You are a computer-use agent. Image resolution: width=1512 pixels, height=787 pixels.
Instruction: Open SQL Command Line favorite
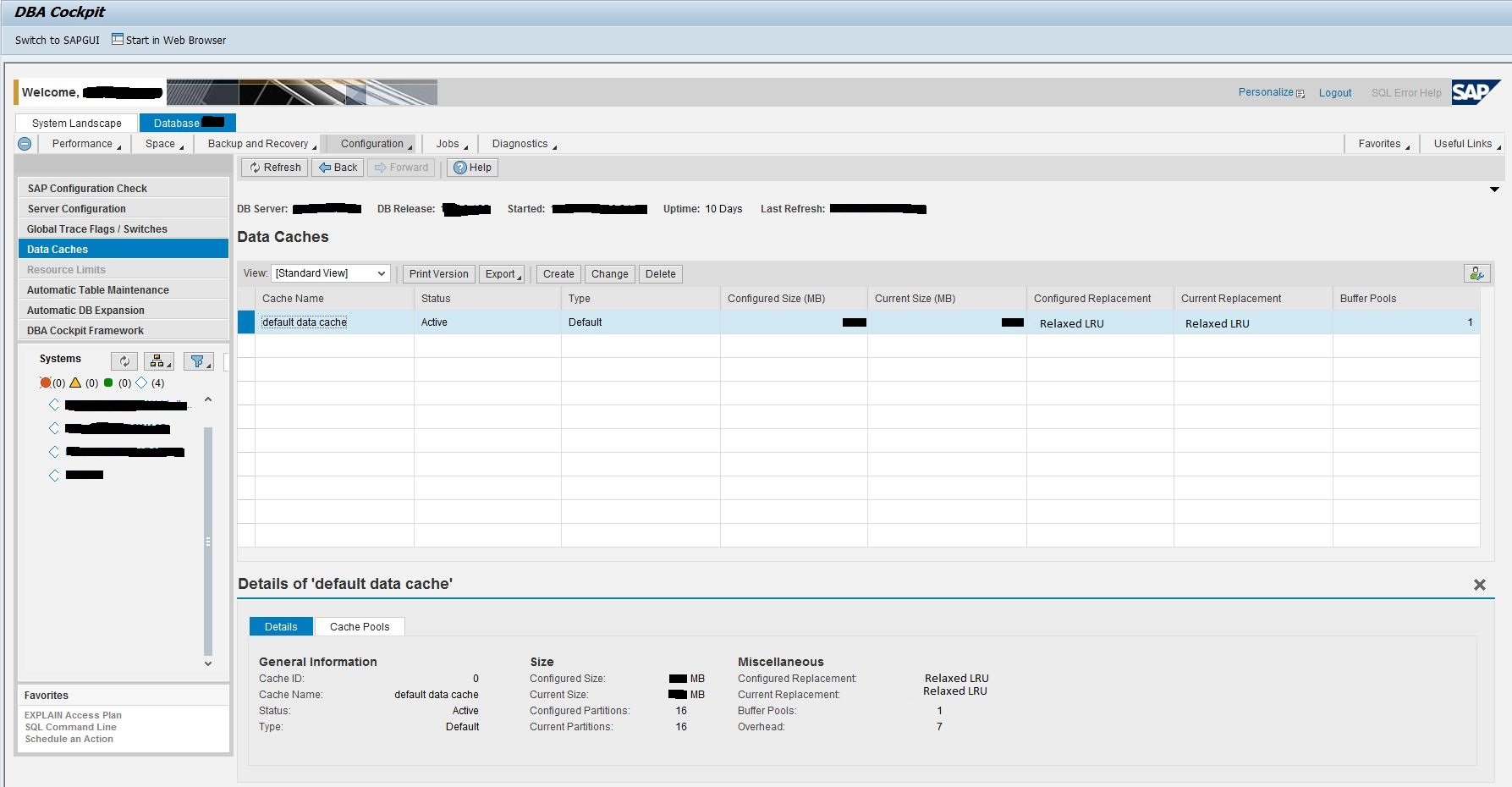coord(70,727)
